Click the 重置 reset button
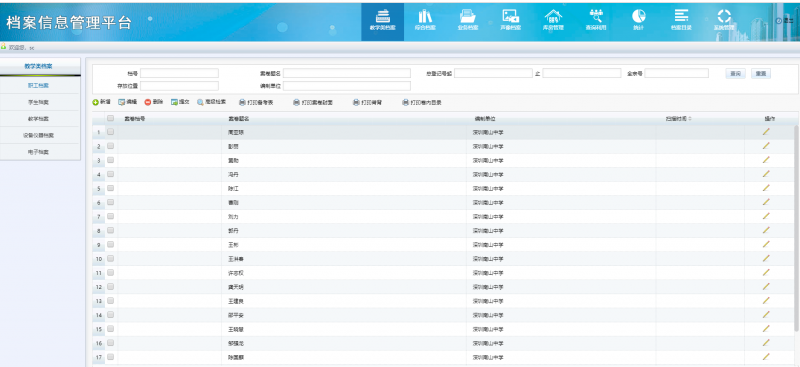The width and height of the screenshot is (800, 367). click(761, 74)
